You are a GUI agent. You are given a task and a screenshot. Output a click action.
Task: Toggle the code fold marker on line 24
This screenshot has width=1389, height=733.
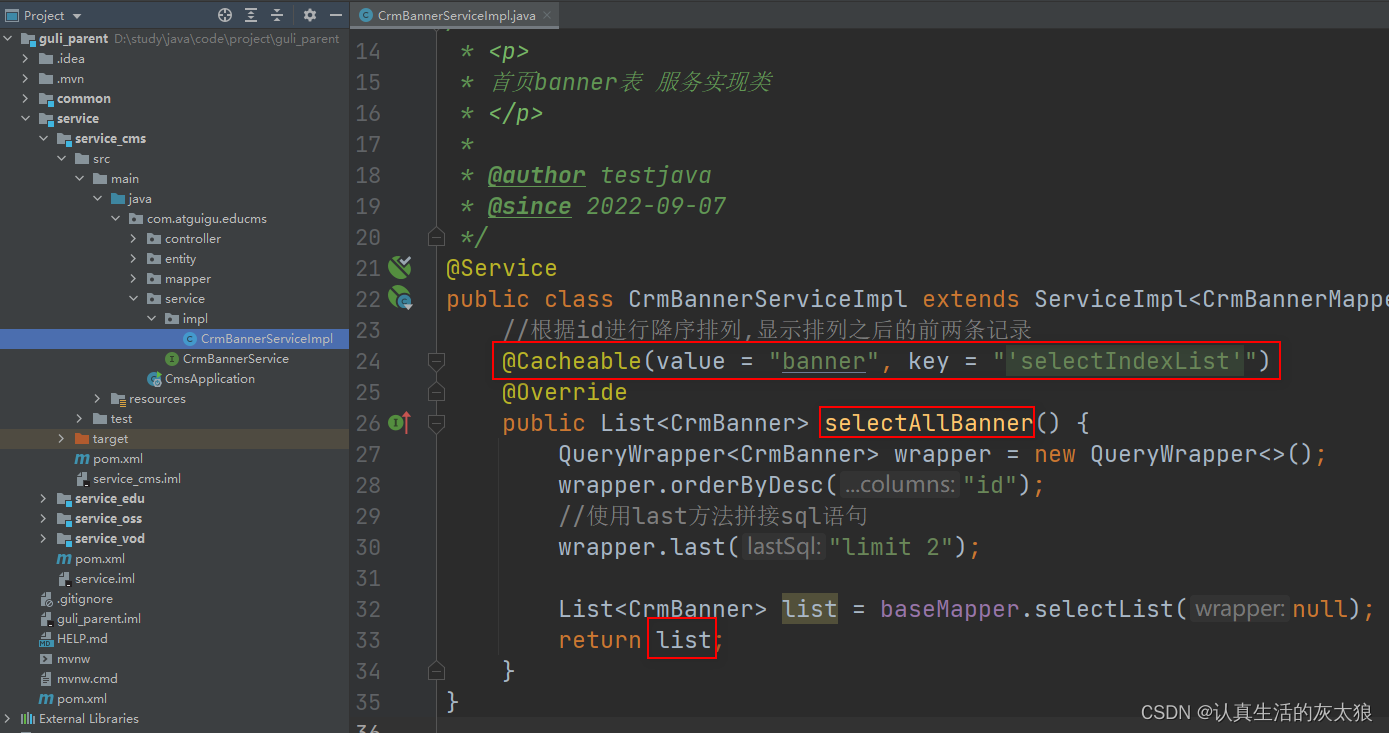click(436, 360)
